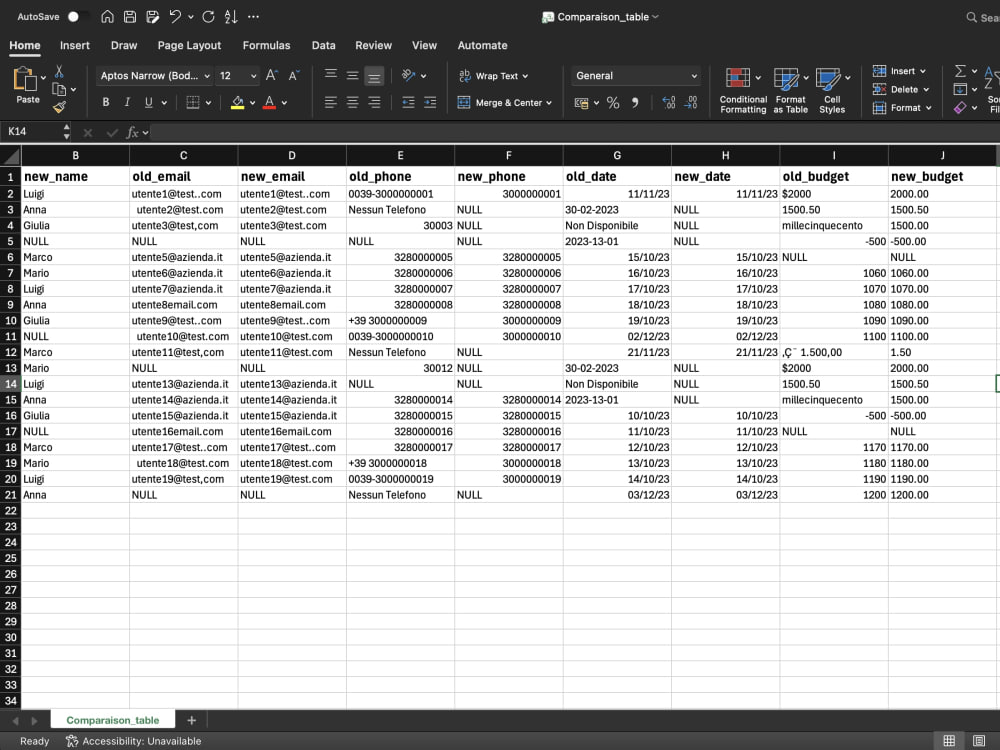Click the Format cells button
This screenshot has width=1000, height=750.
(897, 108)
